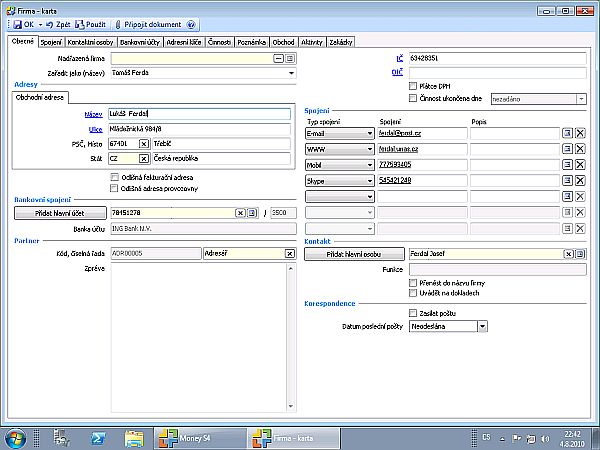Open list picker for Nadřazená firma
Screen dimensions: 600x450
point(290,59)
